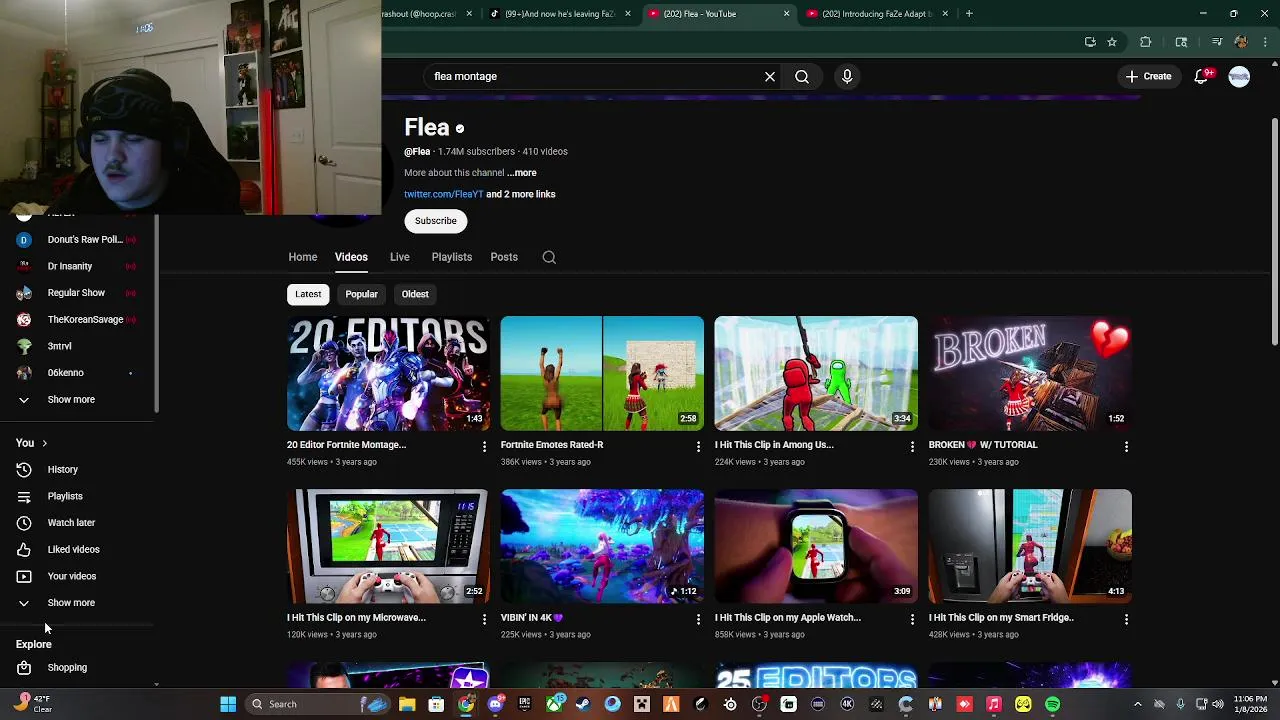This screenshot has height=720, width=1280.
Task: Open options for Smart Fridge clip video
Action: pyautogui.click(x=1126, y=619)
